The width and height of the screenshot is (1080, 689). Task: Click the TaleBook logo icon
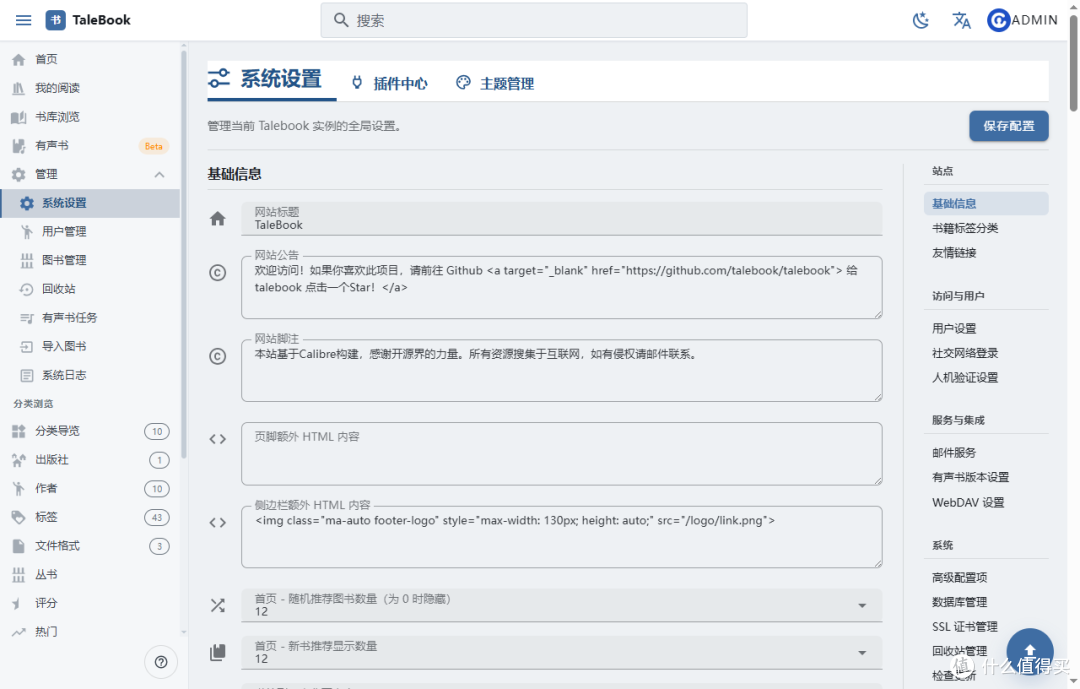56,20
